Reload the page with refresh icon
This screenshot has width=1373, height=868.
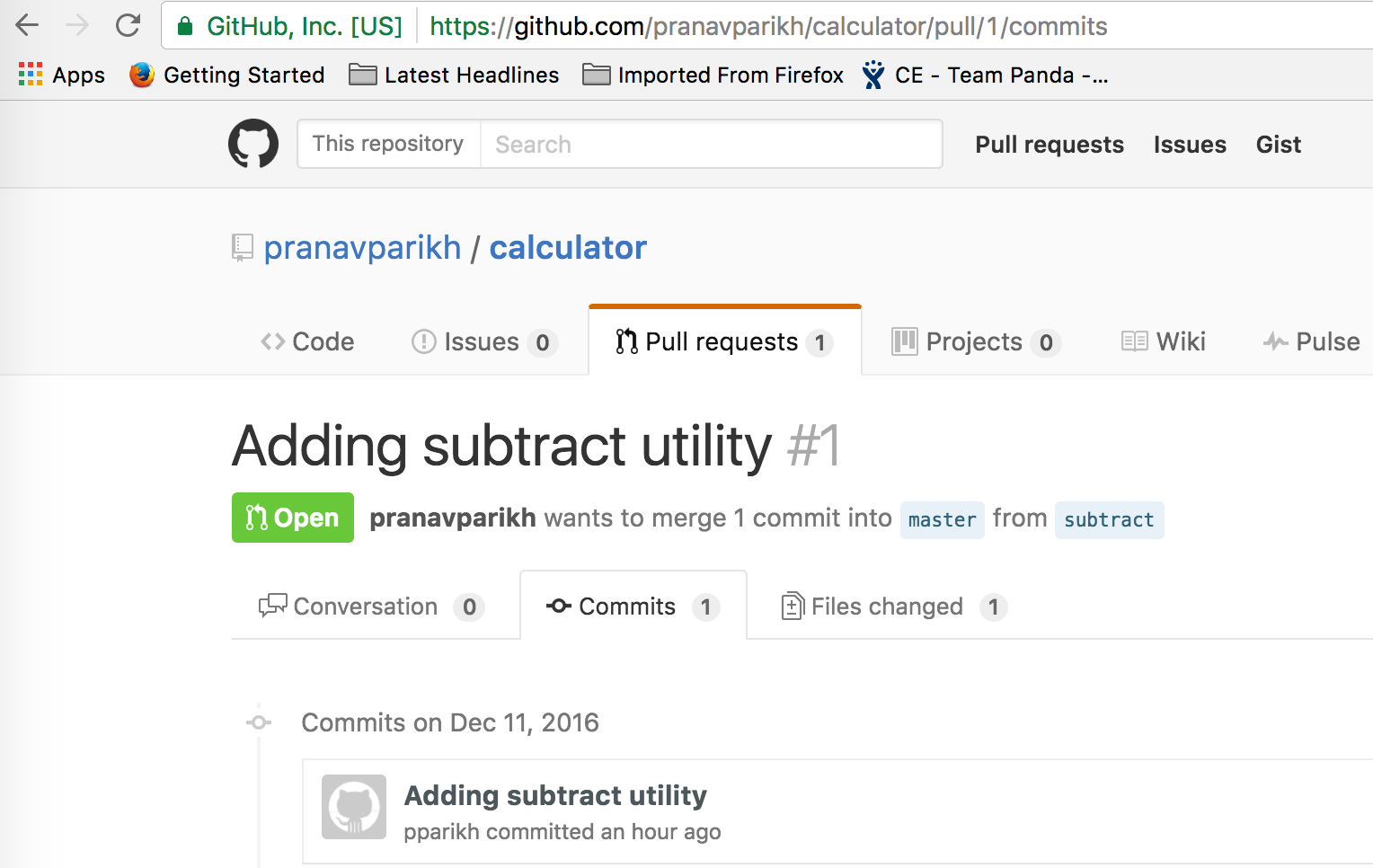pos(128,25)
